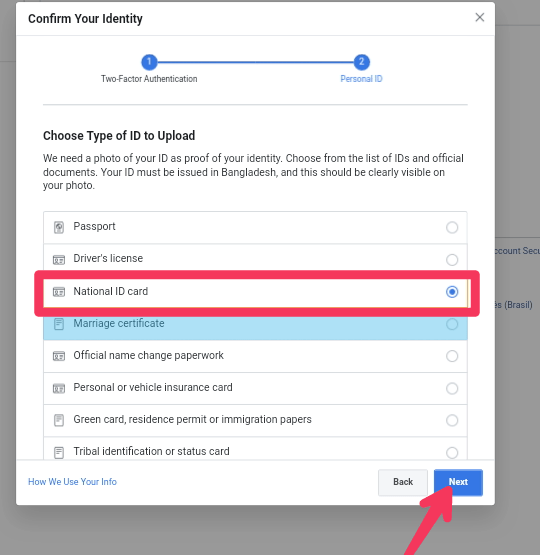Choose Personal or vehicle insurance card option
The width and height of the screenshot is (540, 555).
pyautogui.click(x=452, y=388)
